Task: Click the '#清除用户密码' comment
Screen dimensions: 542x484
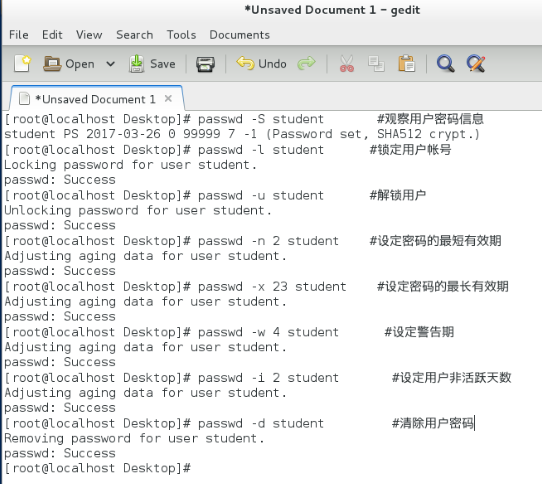Action: [433, 424]
